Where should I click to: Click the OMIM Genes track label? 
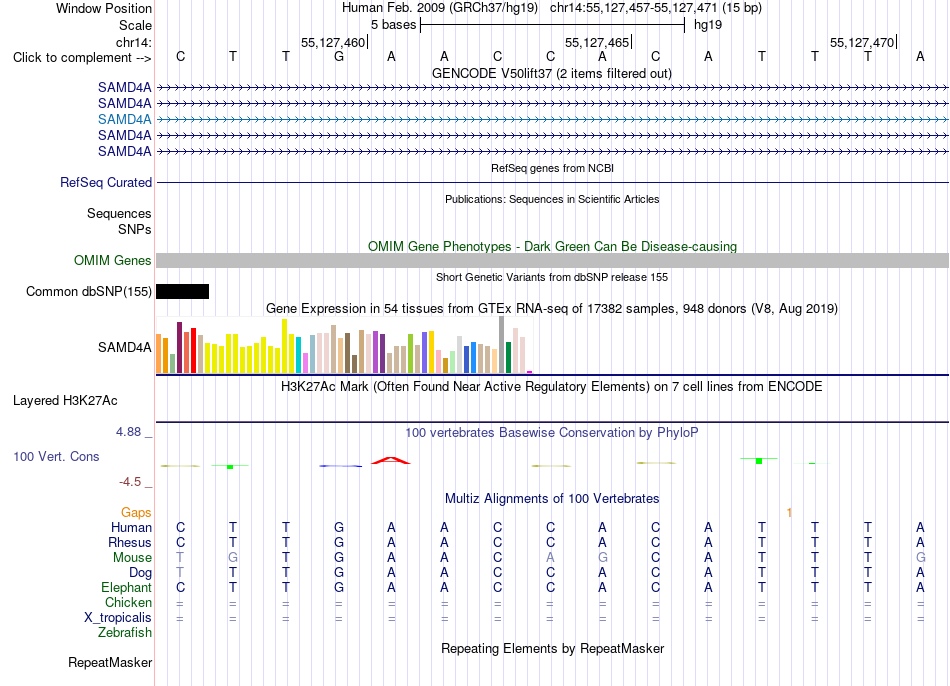coord(113,261)
